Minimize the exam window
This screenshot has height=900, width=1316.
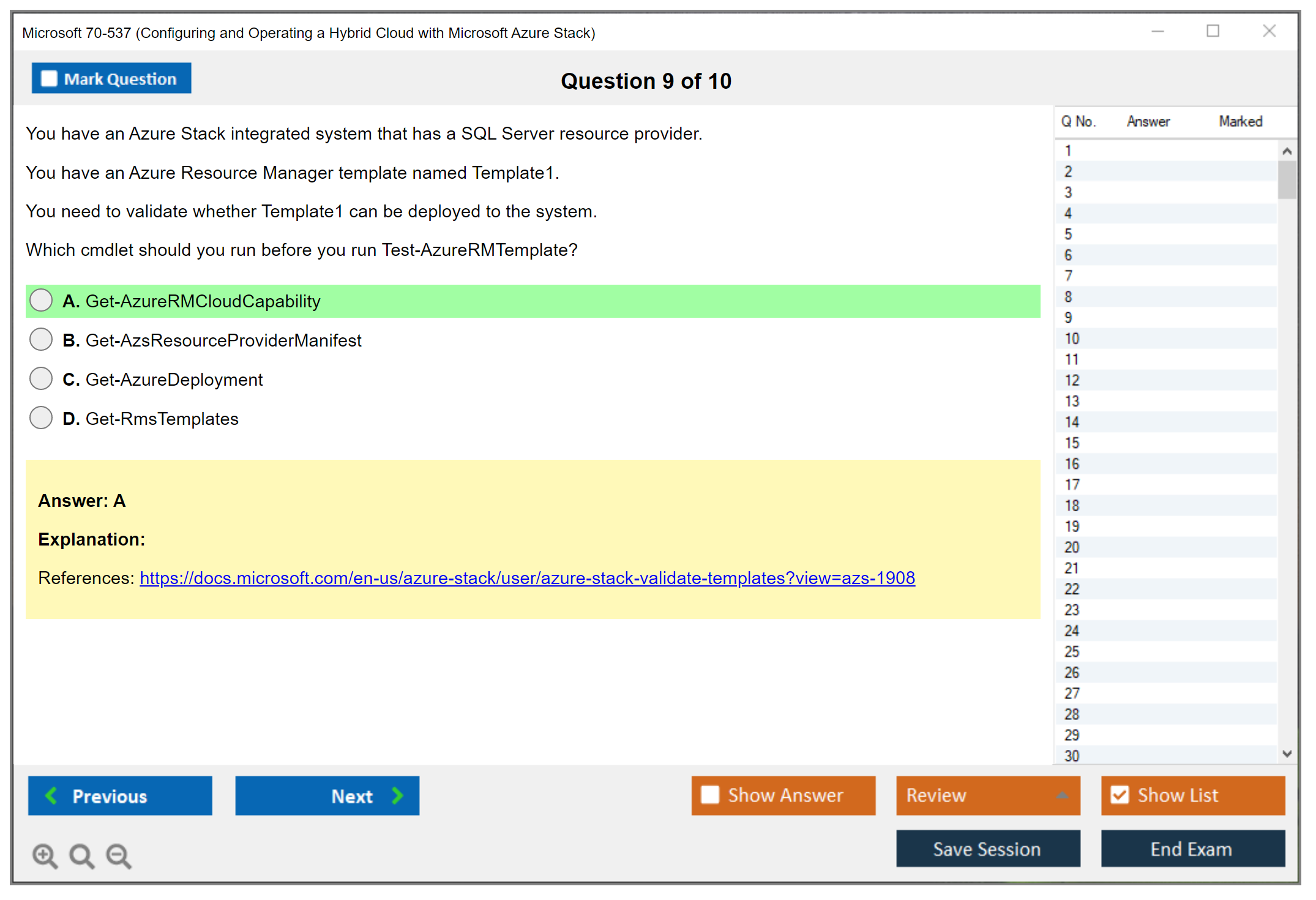[1157, 31]
